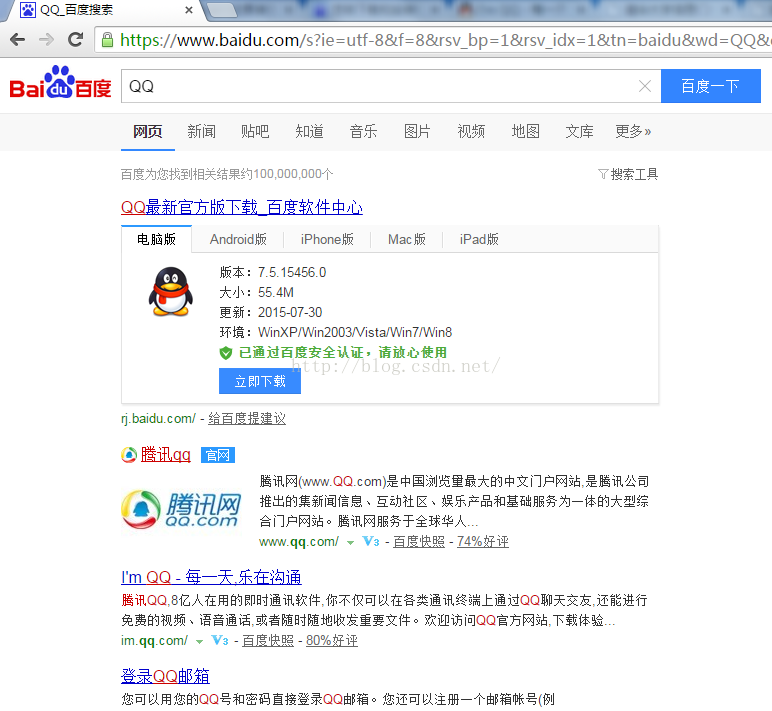The height and width of the screenshot is (711, 772).
Task: Click the www.qq.com/ URL text
Action: click(x=299, y=542)
